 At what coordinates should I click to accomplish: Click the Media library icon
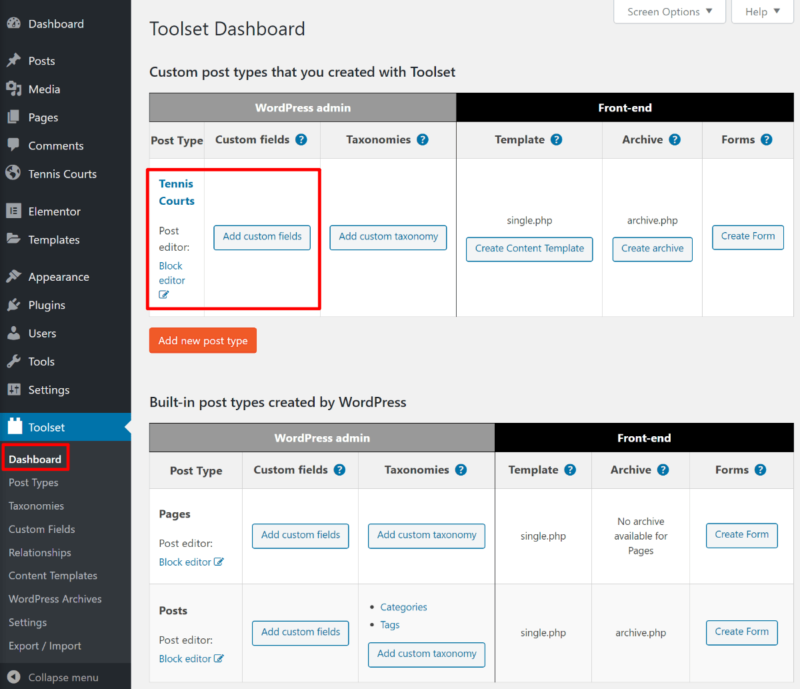point(14,89)
